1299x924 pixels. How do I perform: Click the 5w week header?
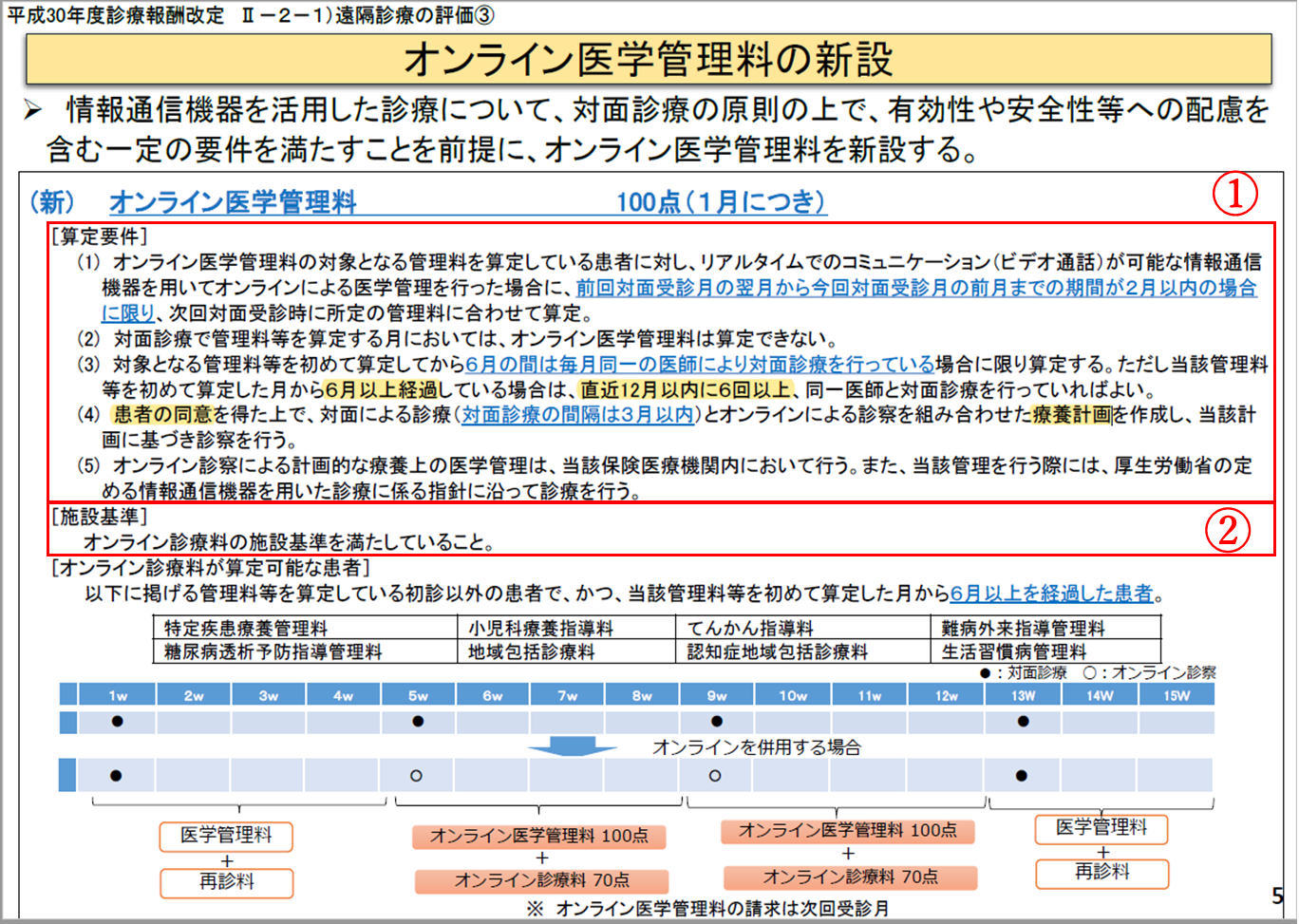[x=418, y=695]
